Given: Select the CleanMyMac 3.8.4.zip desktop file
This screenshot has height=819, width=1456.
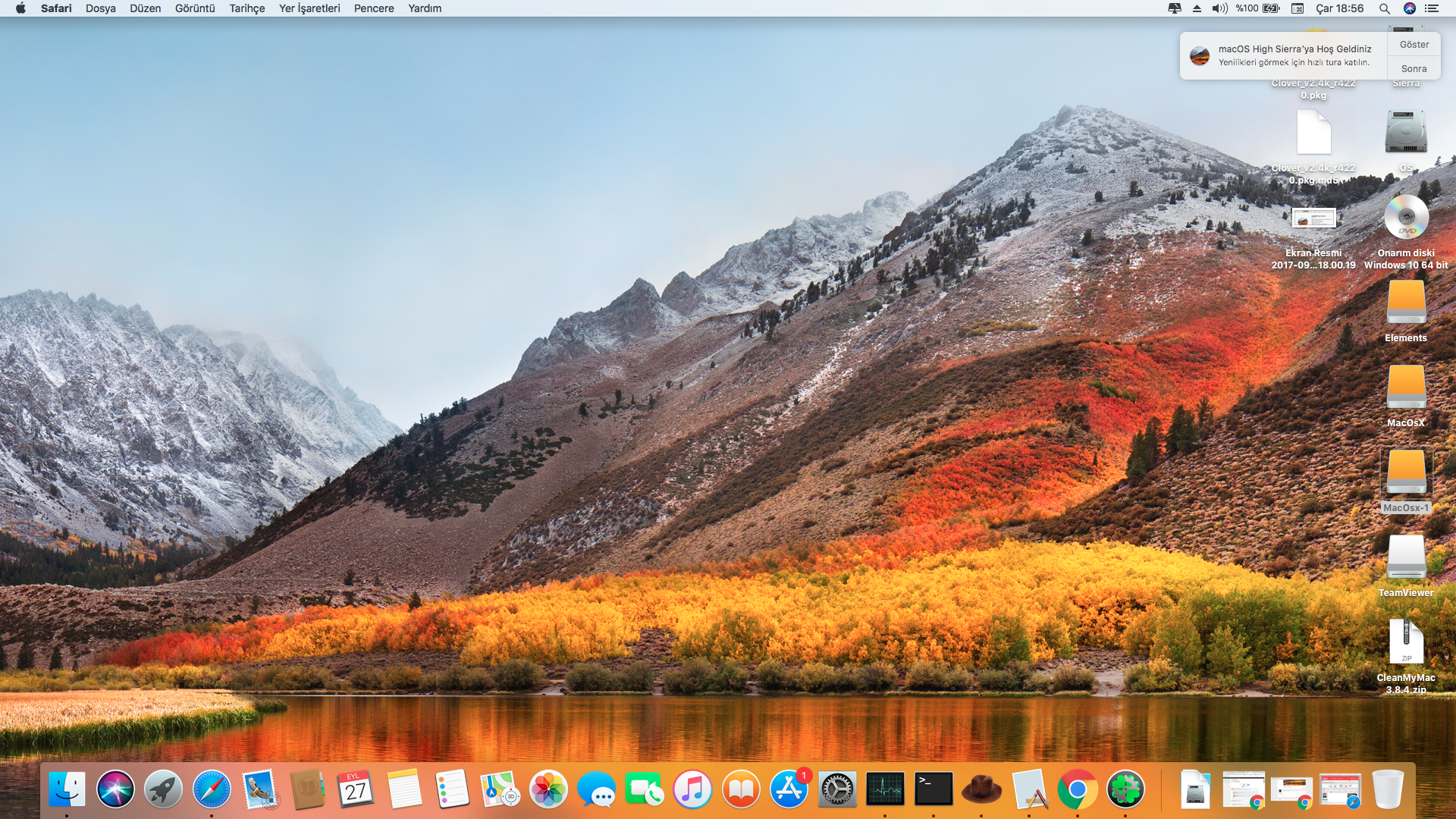Looking at the screenshot, I should (x=1406, y=642).
